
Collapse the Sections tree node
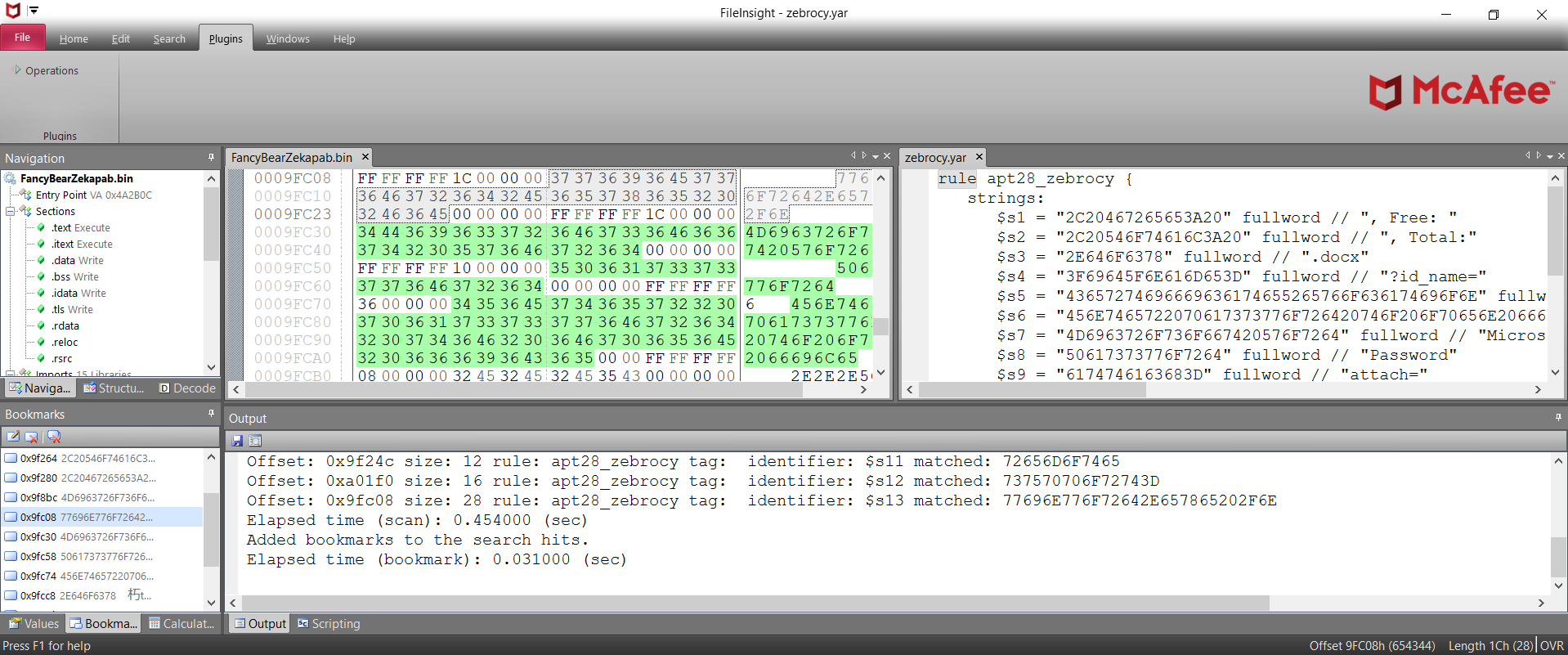pyautogui.click(x=11, y=211)
